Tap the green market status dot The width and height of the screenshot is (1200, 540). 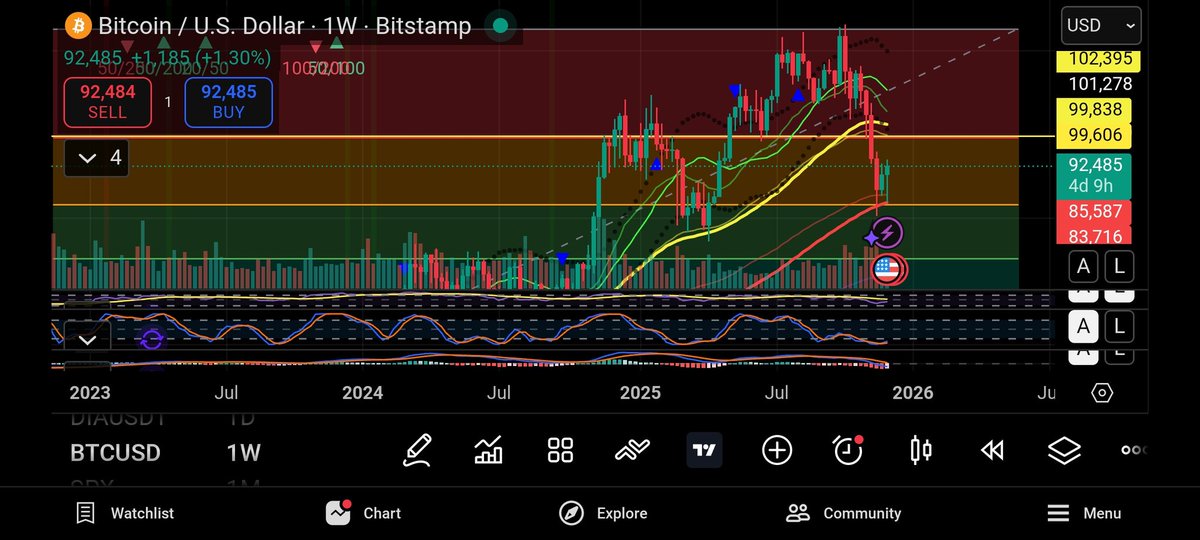(x=501, y=26)
